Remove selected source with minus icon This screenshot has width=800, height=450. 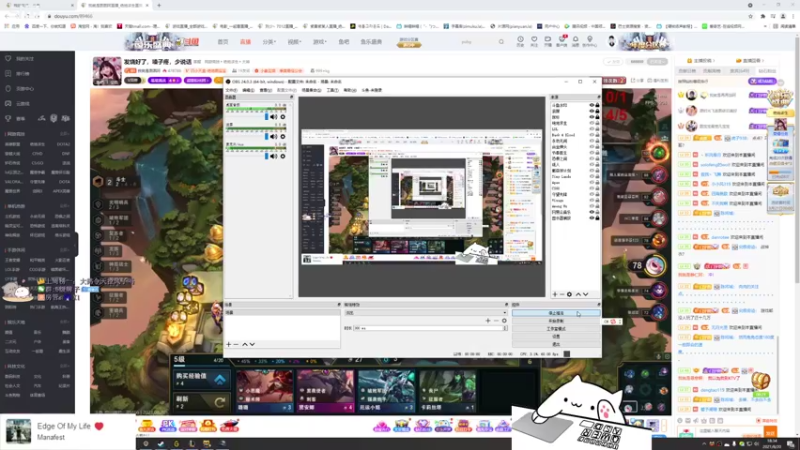[x=562, y=294]
